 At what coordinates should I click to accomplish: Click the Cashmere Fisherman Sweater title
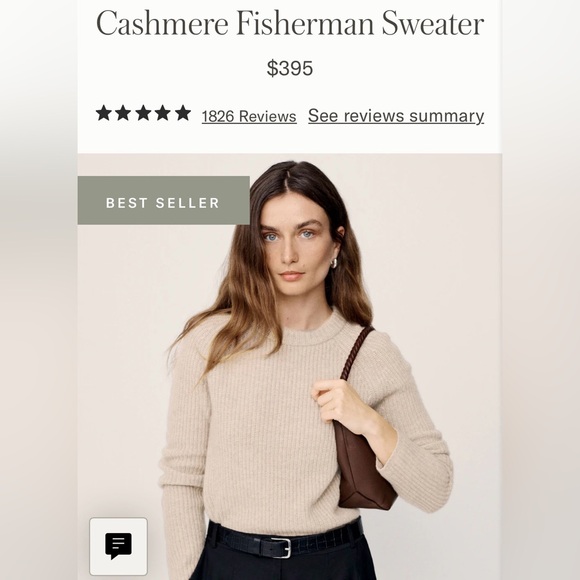290,23
